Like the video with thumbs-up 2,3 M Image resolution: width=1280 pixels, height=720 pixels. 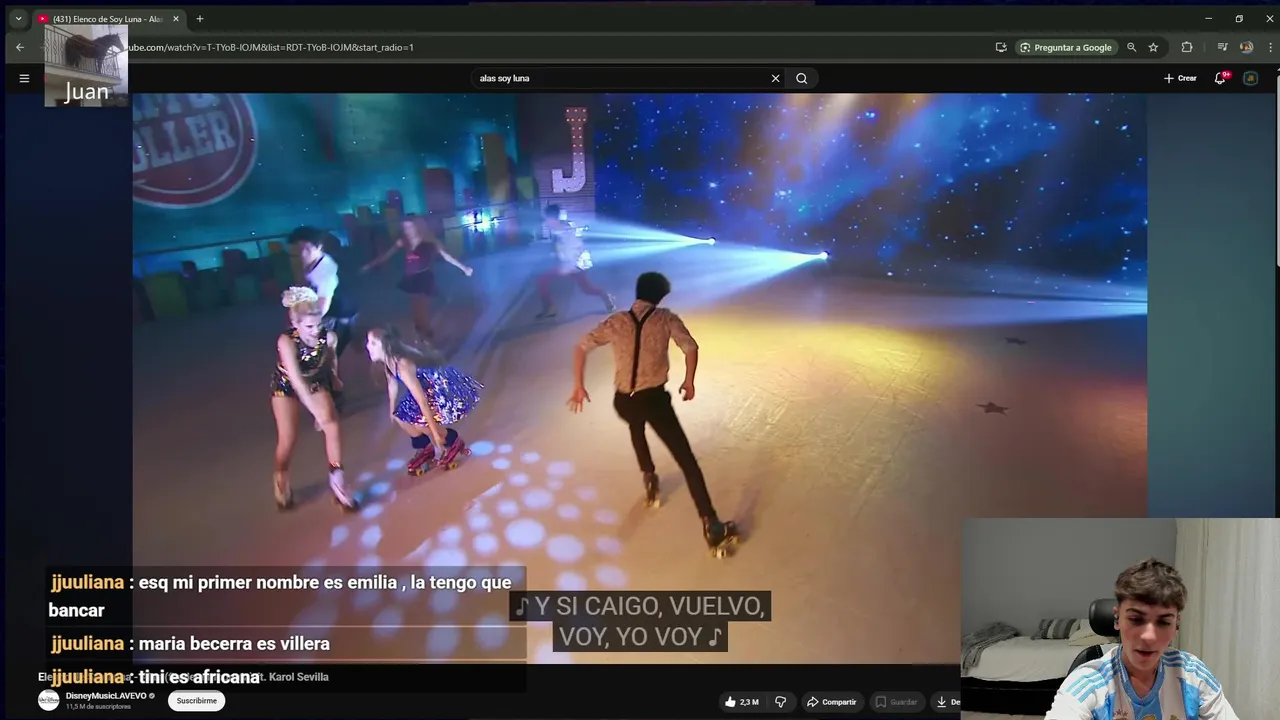coord(741,702)
